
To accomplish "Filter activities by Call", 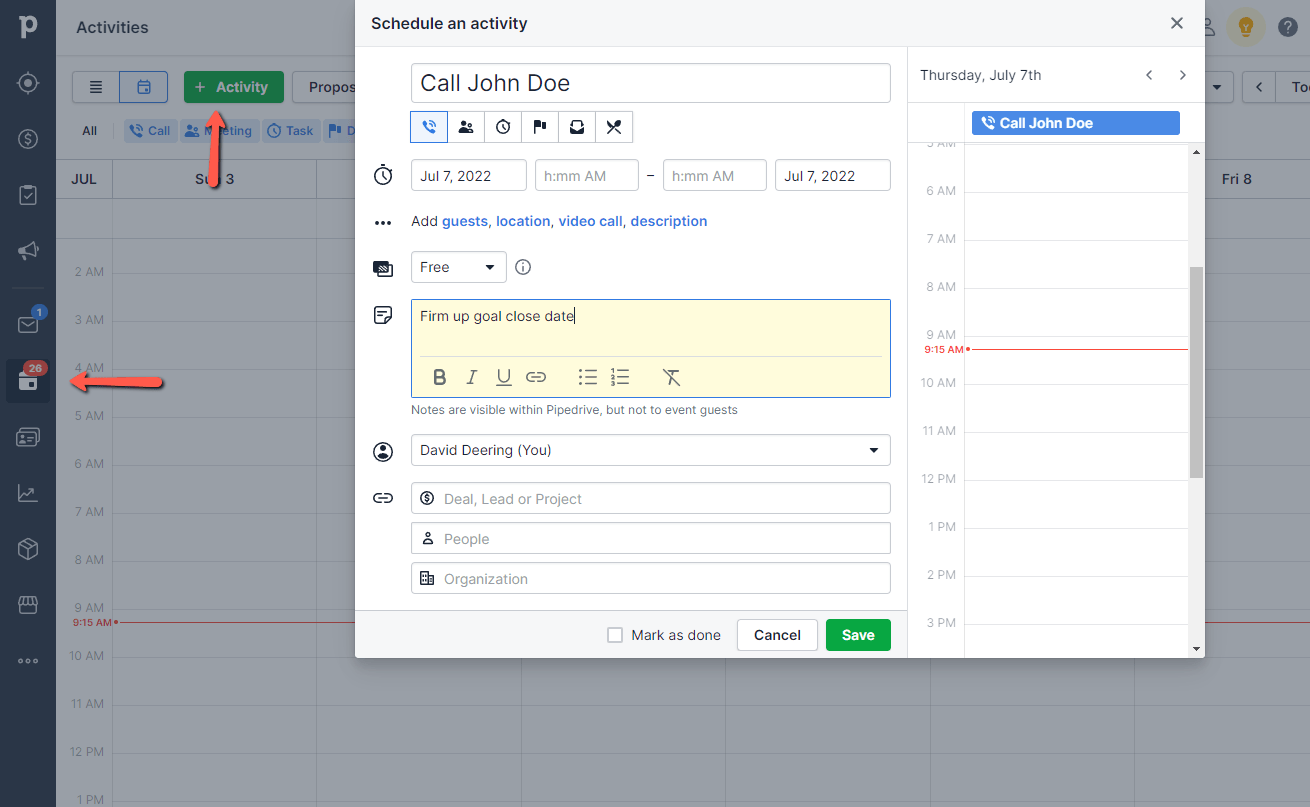I will click(150, 130).
